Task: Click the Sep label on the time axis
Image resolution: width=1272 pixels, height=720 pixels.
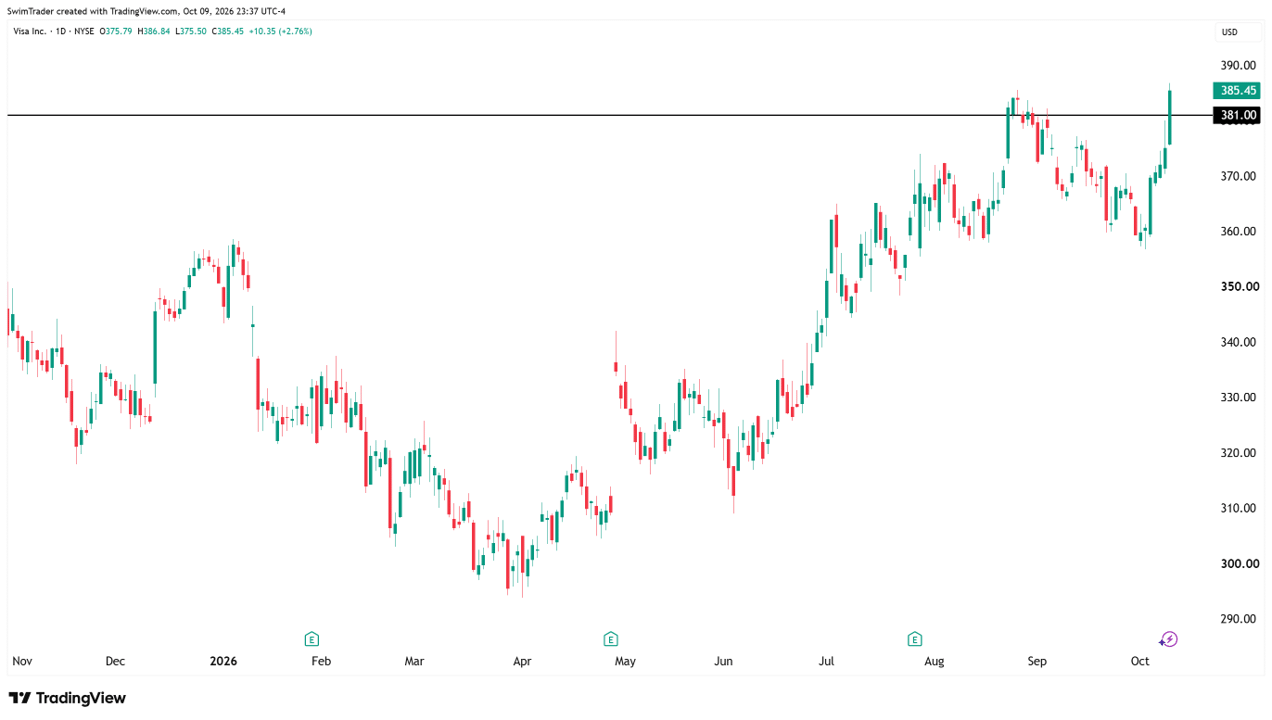Action: tap(1037, 661)
